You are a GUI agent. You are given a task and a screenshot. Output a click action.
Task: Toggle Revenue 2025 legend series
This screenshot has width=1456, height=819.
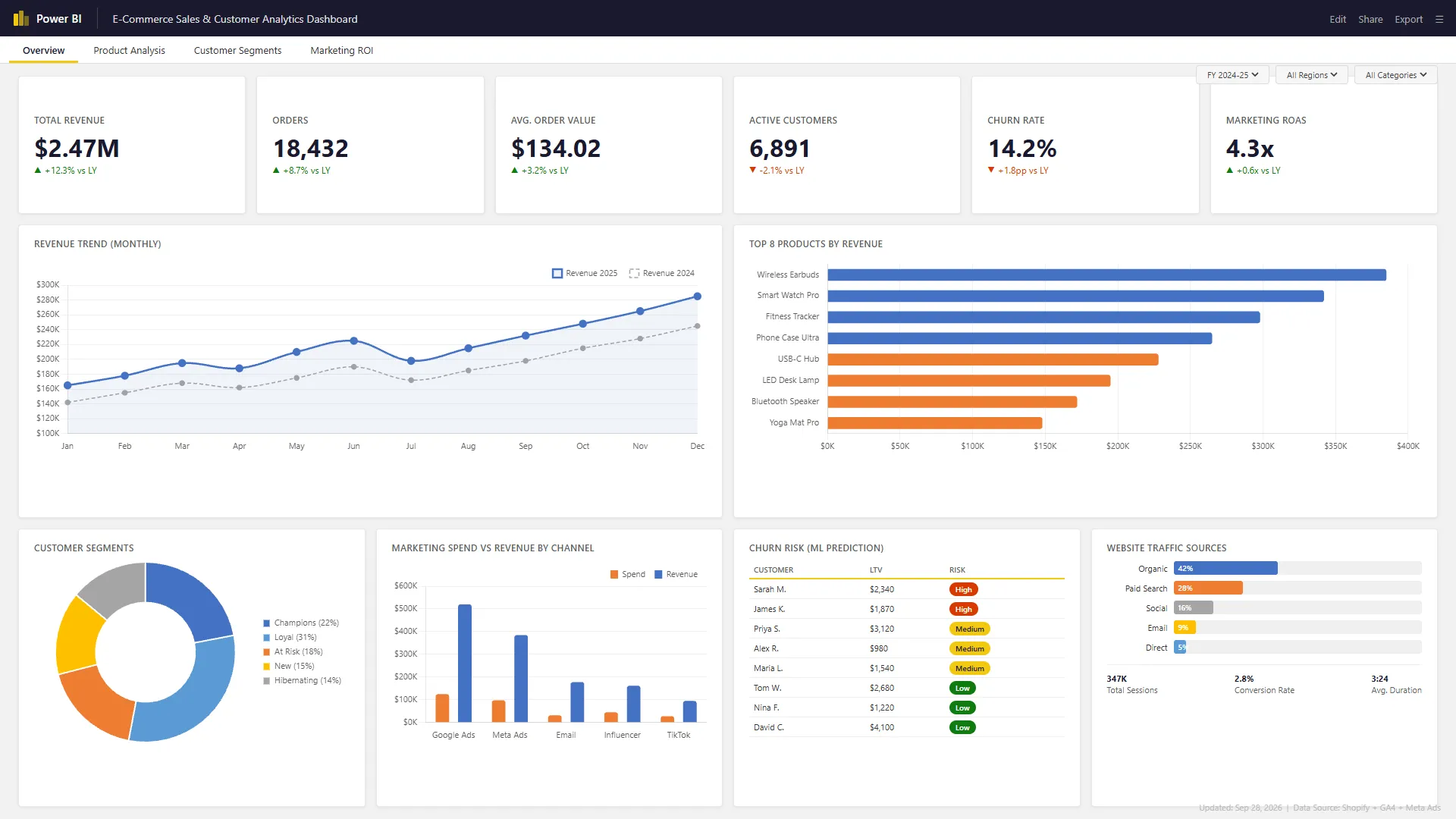(585, 273)
